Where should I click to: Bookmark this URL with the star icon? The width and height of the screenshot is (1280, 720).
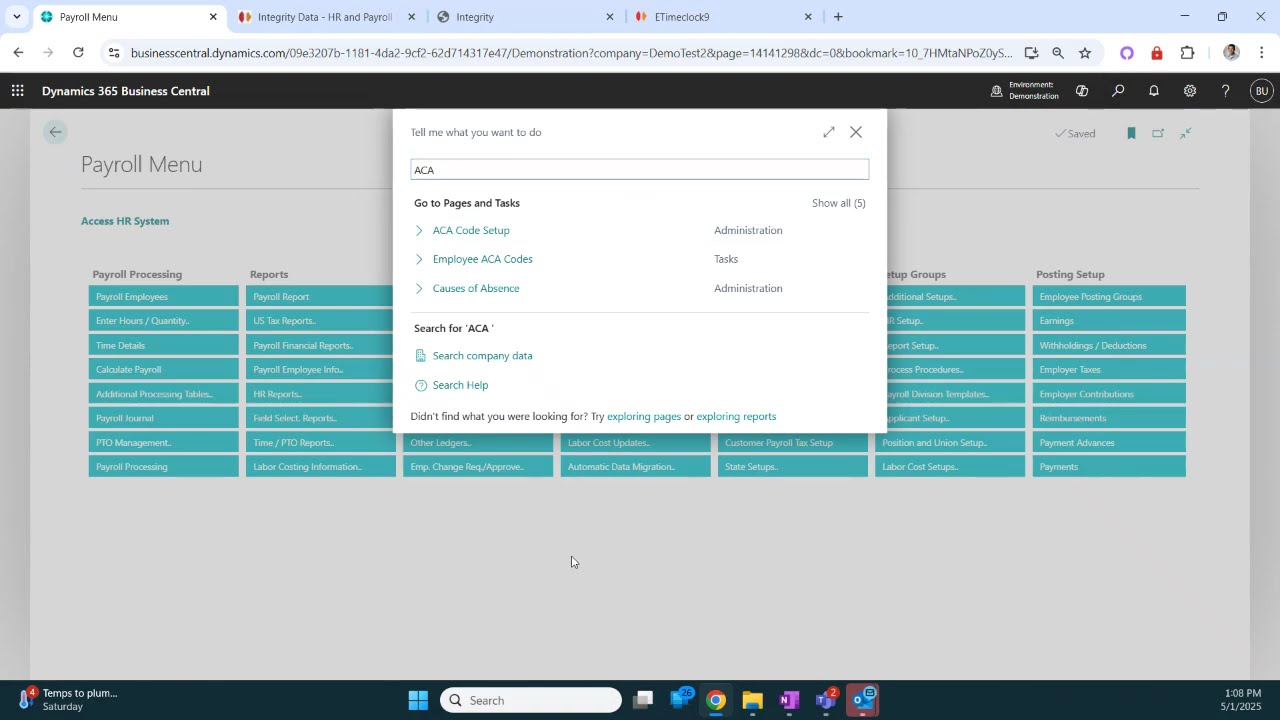point(1085,53)
